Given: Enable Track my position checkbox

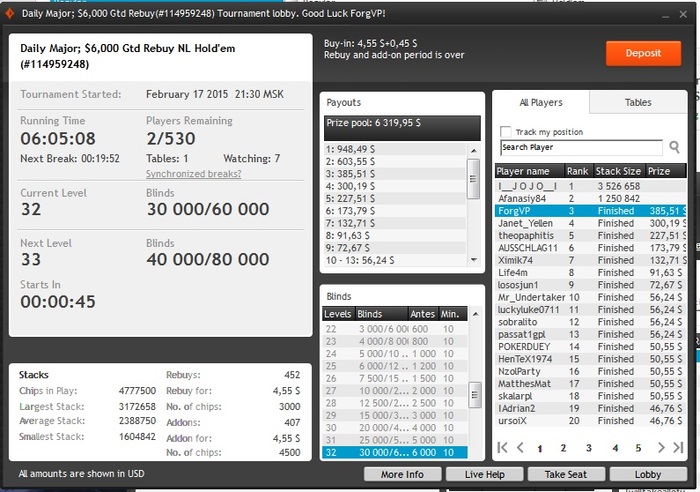Looking at the screenshot, I should coord(505,132).
